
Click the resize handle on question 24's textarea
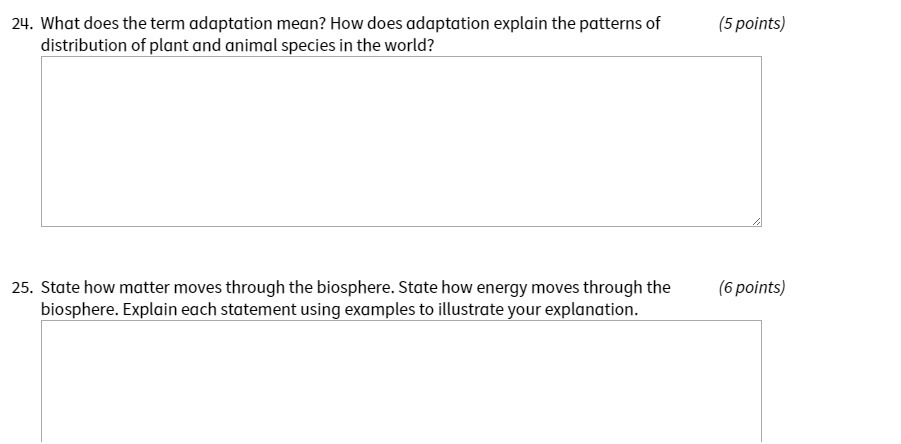(757, 222)
